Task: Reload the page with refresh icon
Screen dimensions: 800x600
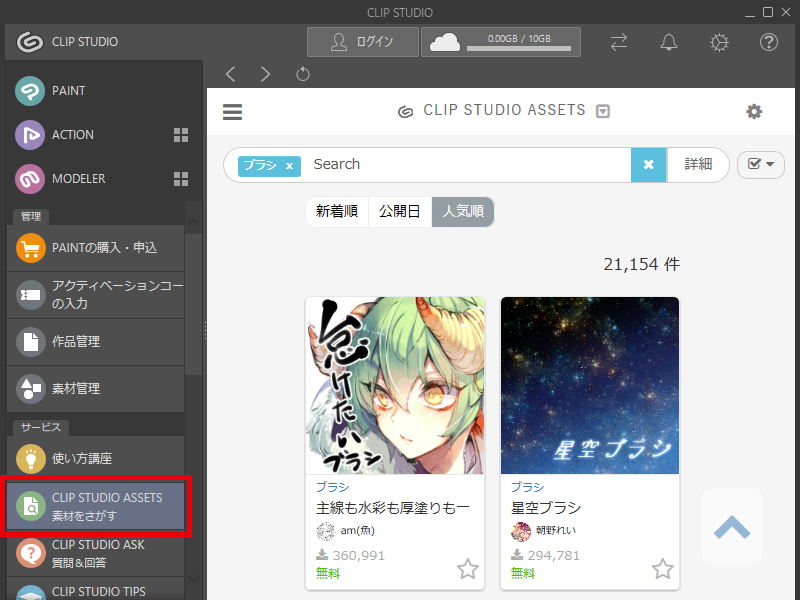Action: pos(303,74)
